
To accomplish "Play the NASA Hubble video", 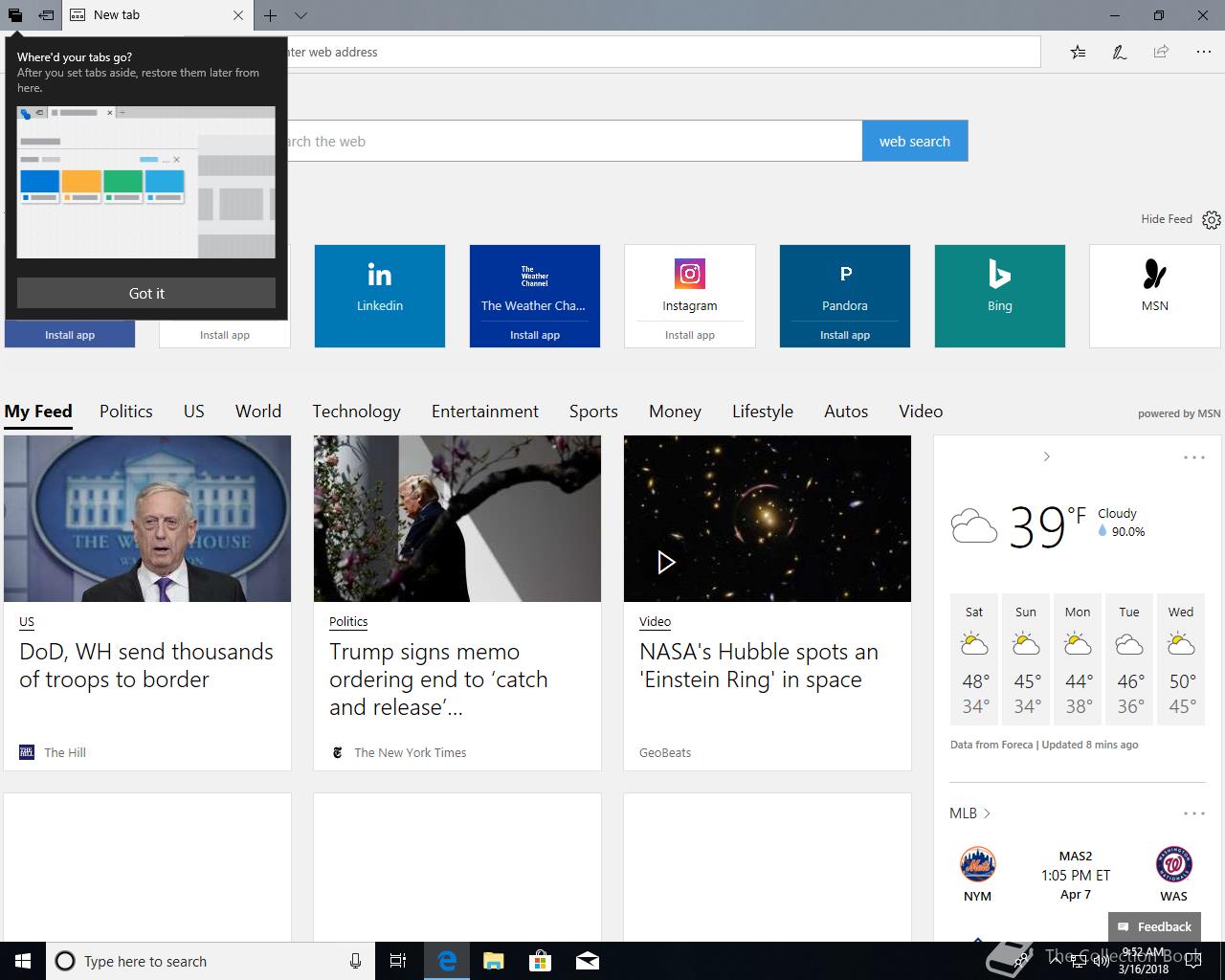I will click(x=666, y=562).
